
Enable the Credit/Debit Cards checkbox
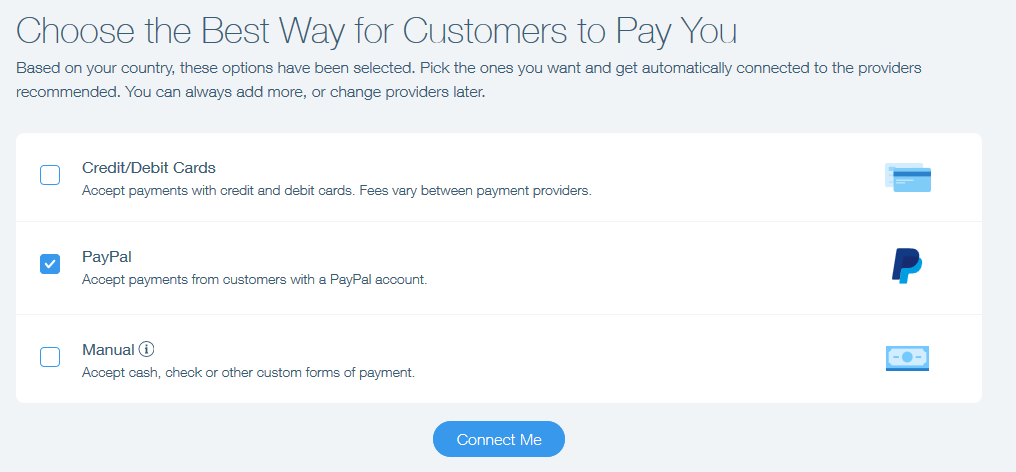50,175
